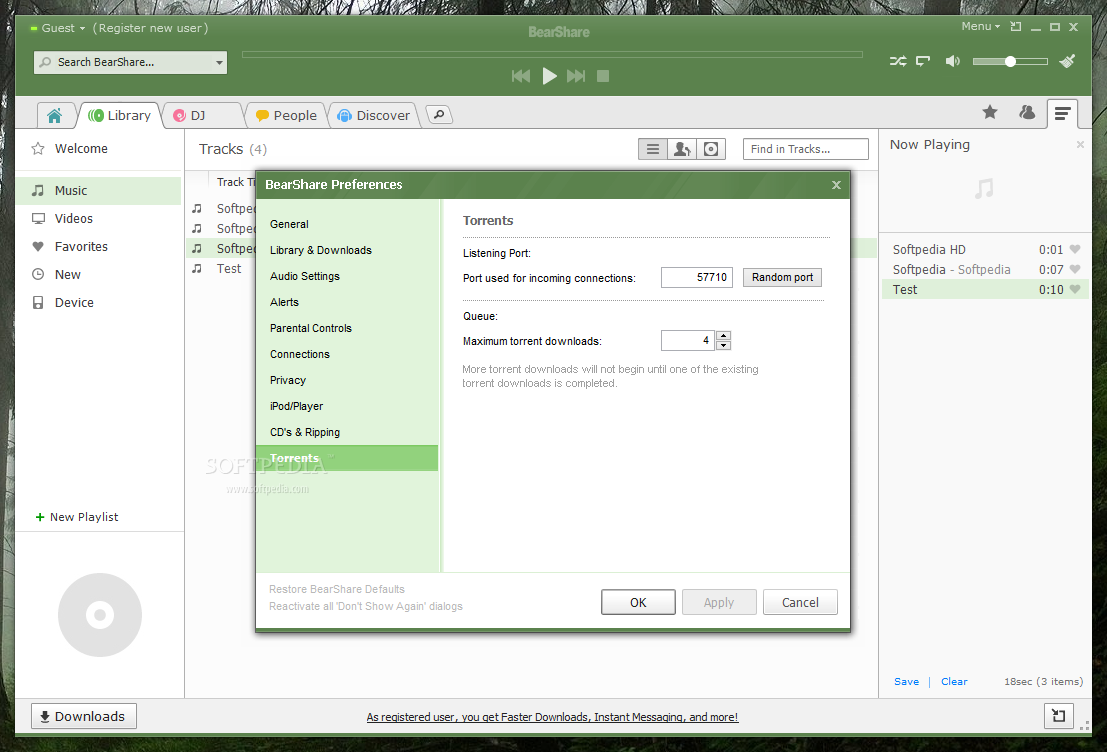Viewport: 1107px width, 752px height.
Task: Favorite the Softpedia HD track heart
Action: click(x=1075, y=249)
